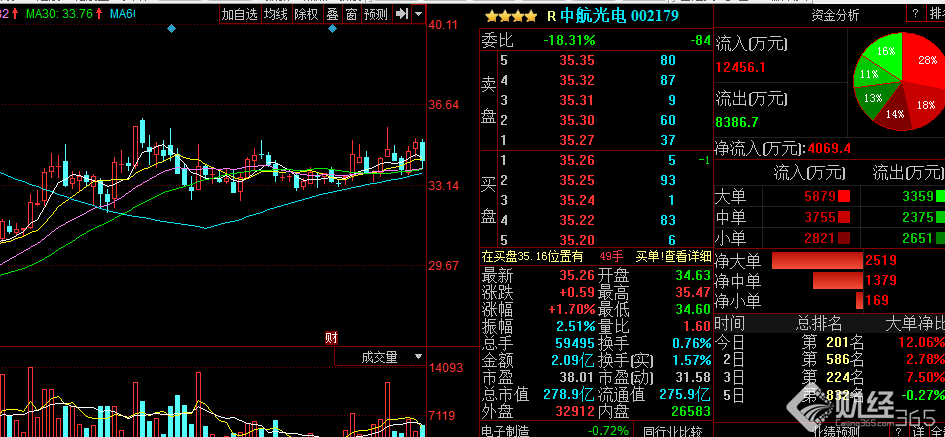Click the 16% green pie slice
Viewport: 945px width, 437px height.
click(x=885, y=51)
